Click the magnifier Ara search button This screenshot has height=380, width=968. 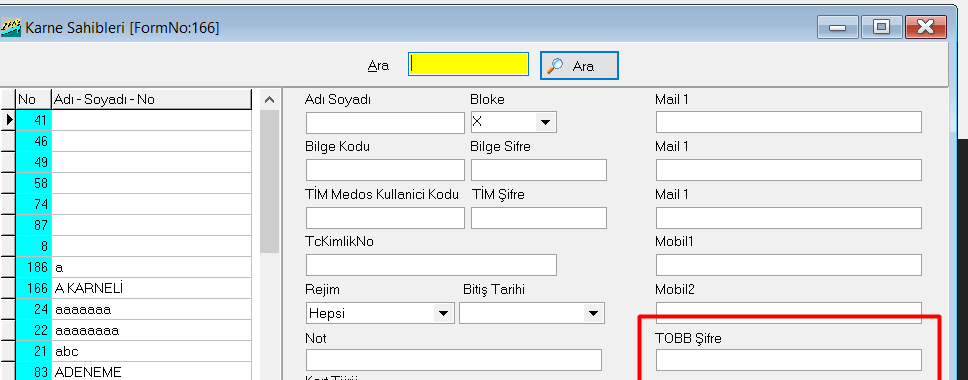coord(579,65)
